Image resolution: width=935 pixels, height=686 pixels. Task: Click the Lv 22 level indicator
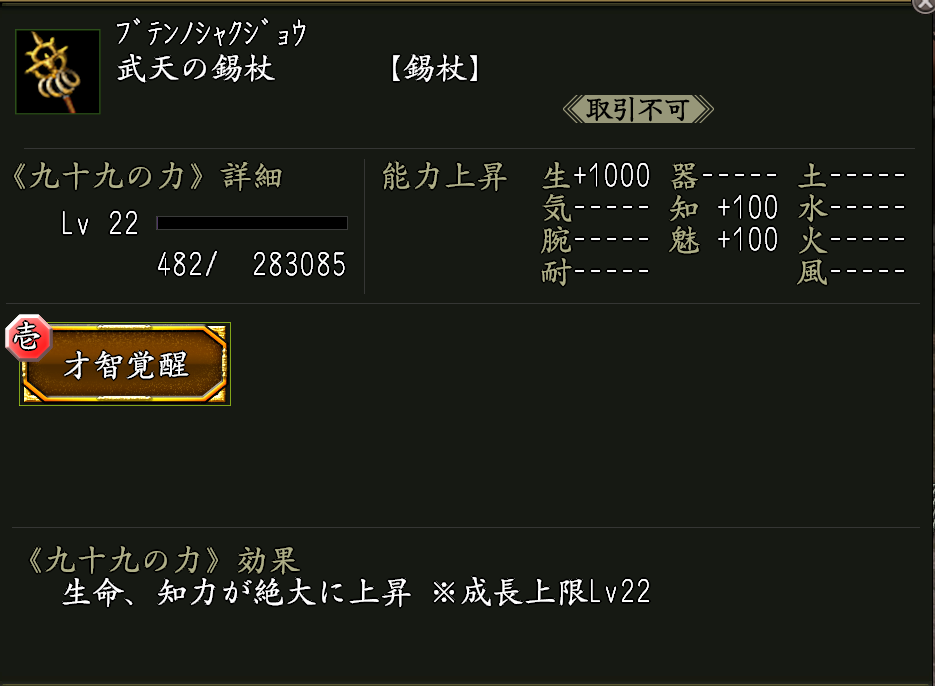pos(99,224)
